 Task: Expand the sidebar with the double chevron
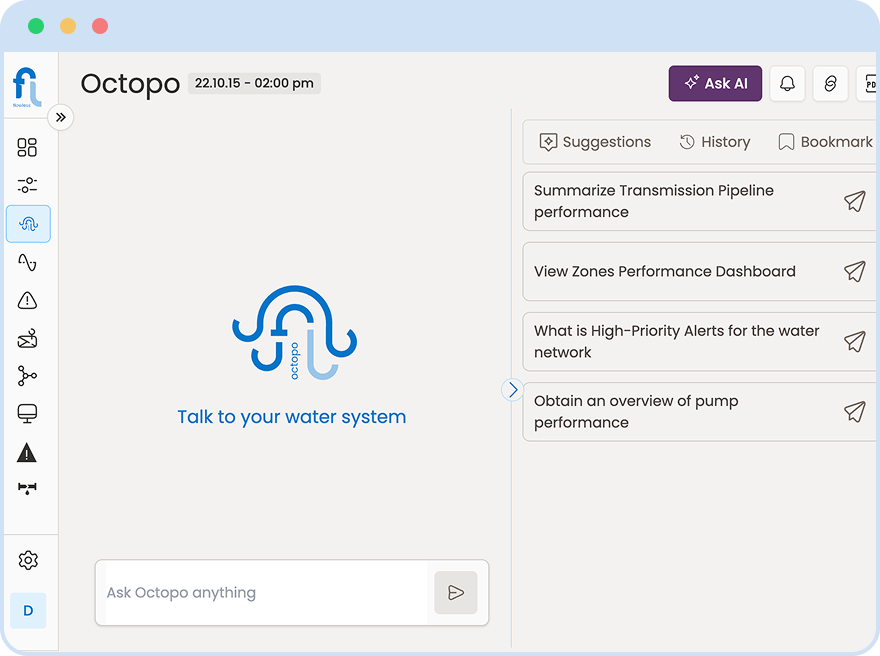coord(61,117)
